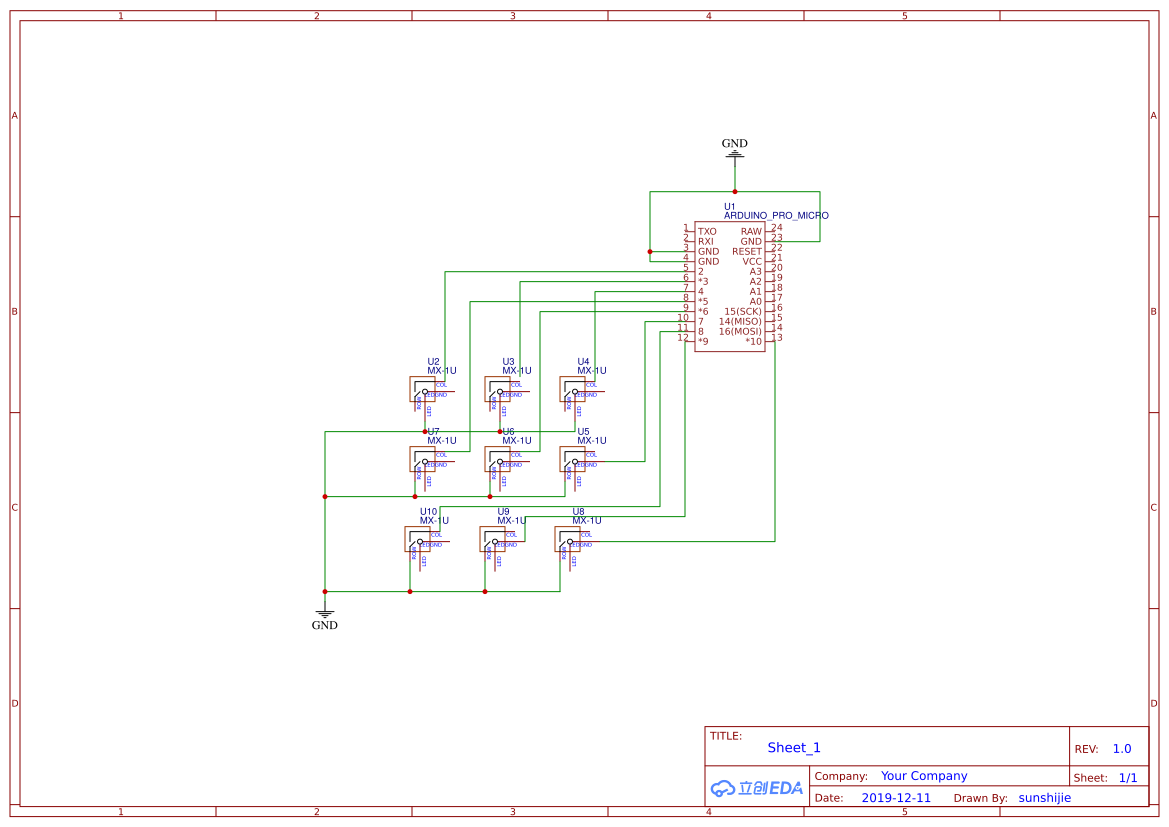Image resolution: width=1169 pixels, height=827 pixels.
Task: Select the U6 MX-1U switch symbol
Action: [497, 459]
